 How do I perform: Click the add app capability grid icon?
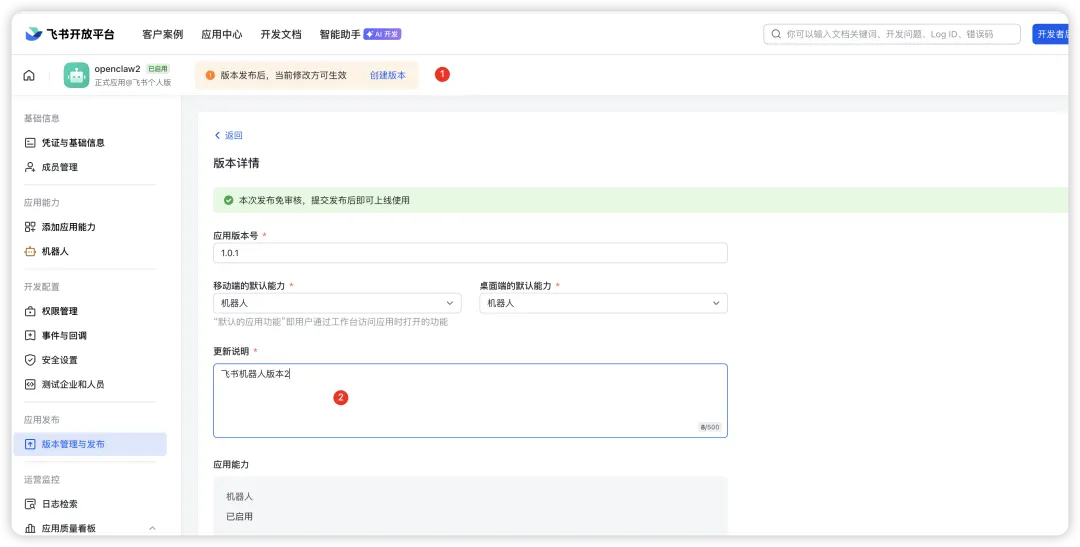pyautogui.click(x=30, y=227)
